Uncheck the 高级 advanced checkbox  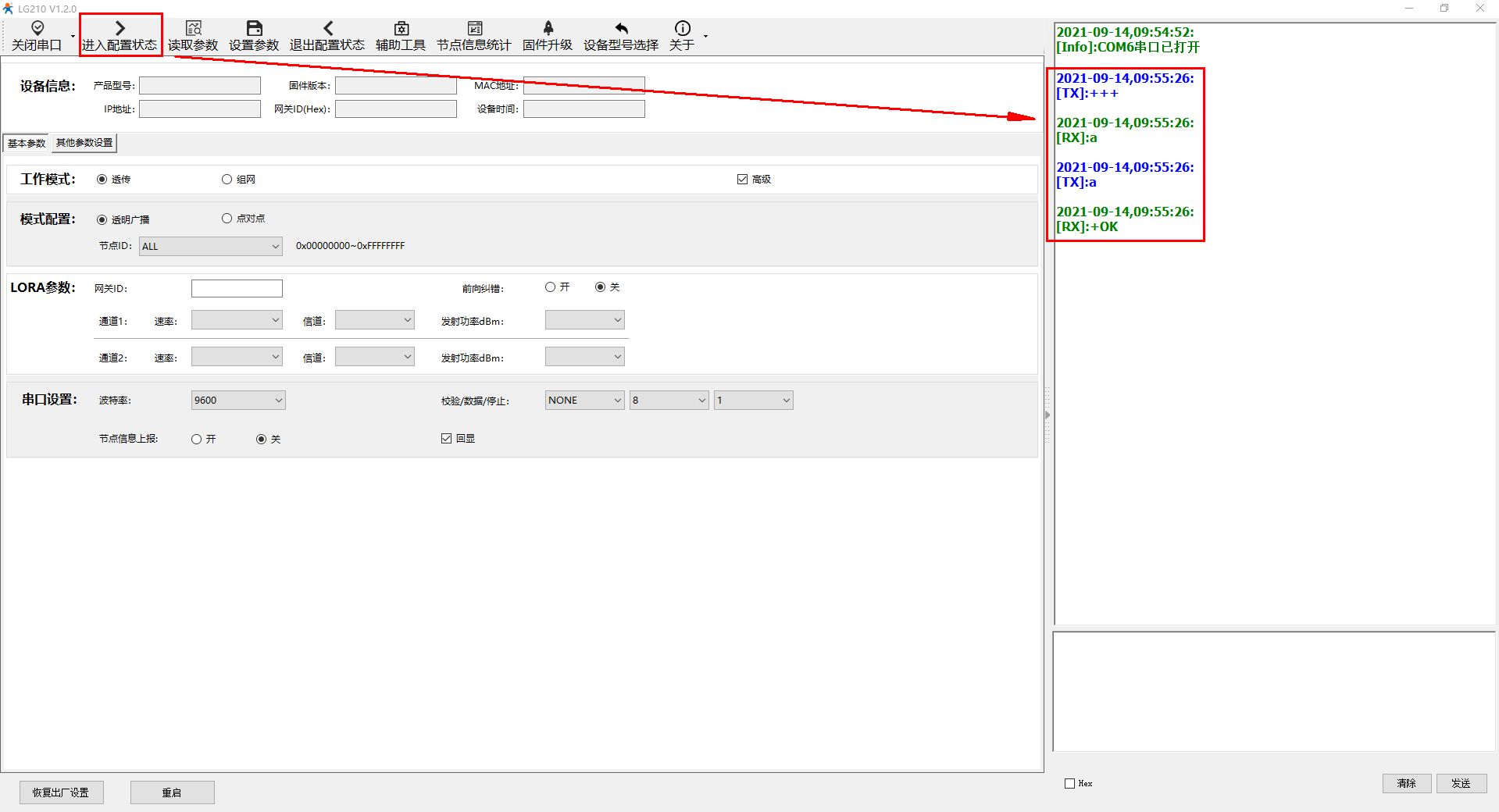click(x=742, y=180)
